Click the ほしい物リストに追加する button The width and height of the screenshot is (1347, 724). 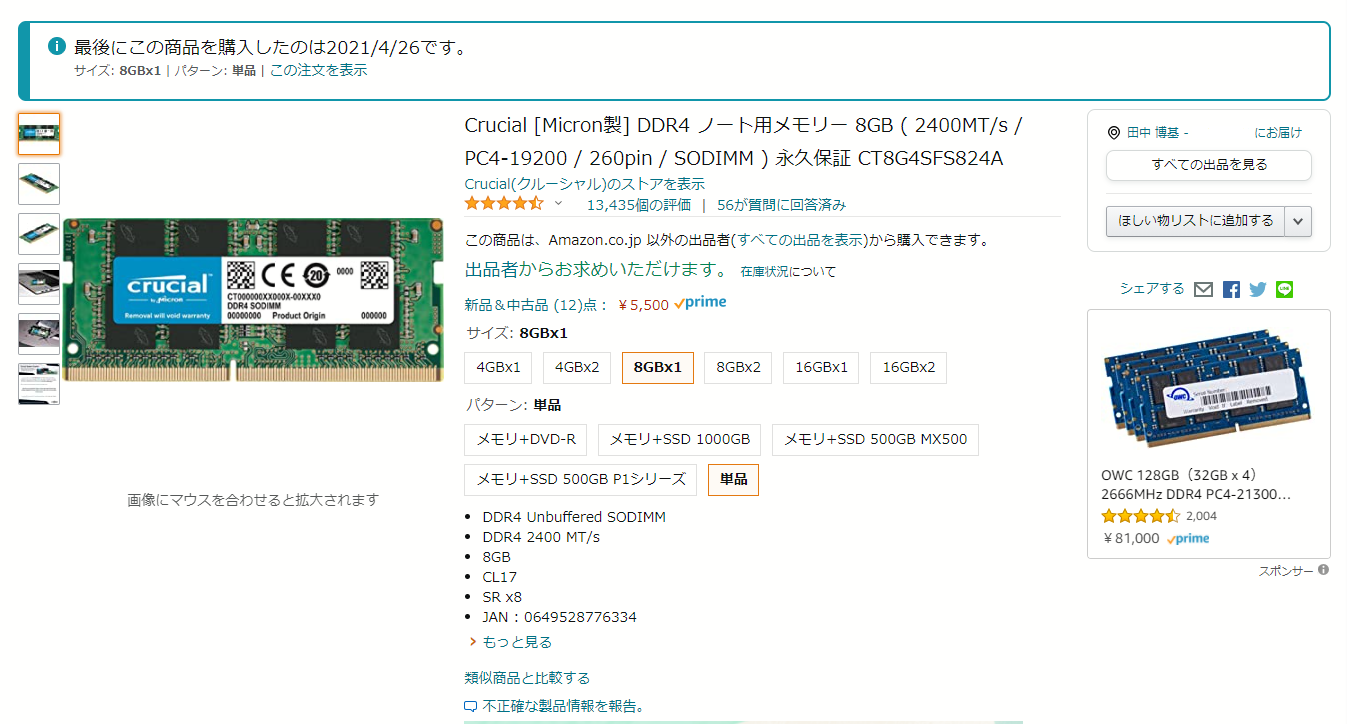point(1196,221)
